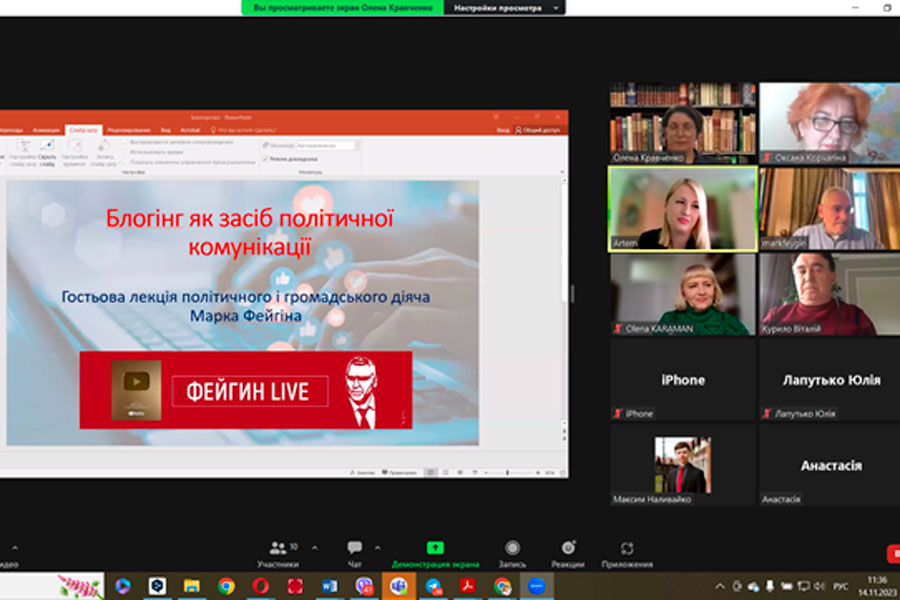This screenshot has height=600, width=900.
Task: Start slideshow from the status bar icon
Action: [475, 473]
